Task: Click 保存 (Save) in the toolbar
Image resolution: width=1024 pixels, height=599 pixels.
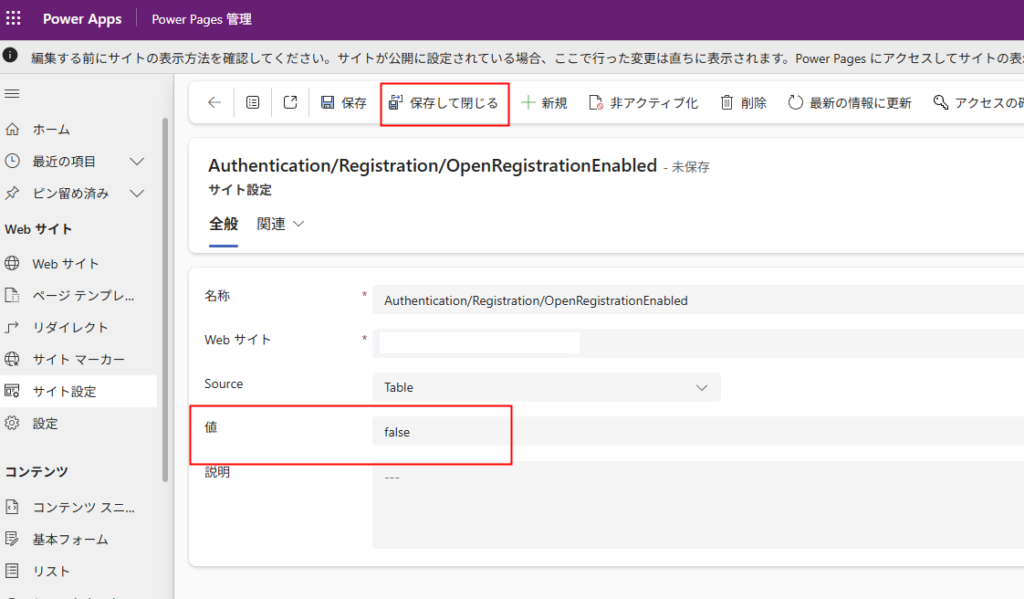Action: 343,103
